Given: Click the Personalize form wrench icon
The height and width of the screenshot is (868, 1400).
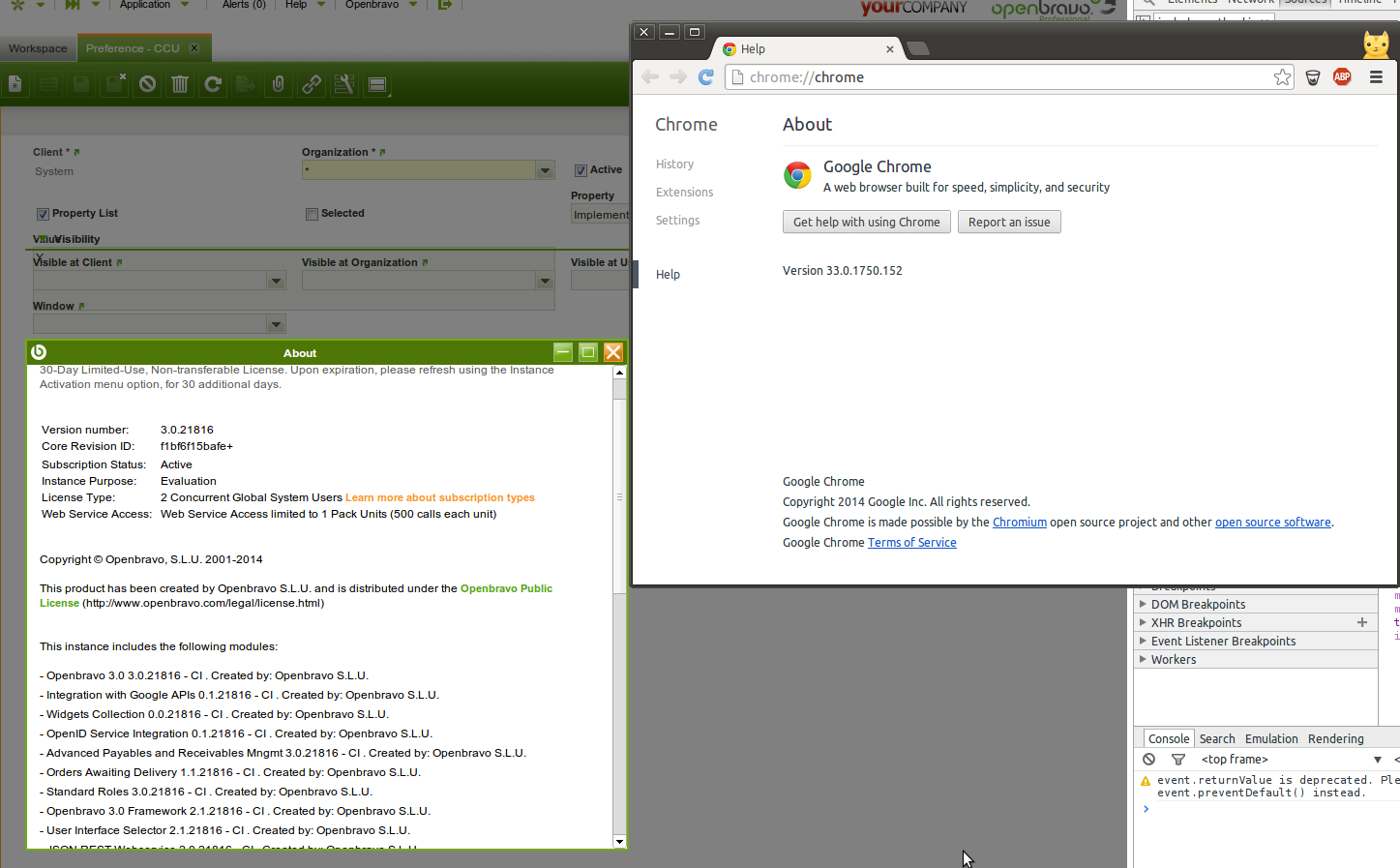Looking at the screenshot, I should coord(344,84).
